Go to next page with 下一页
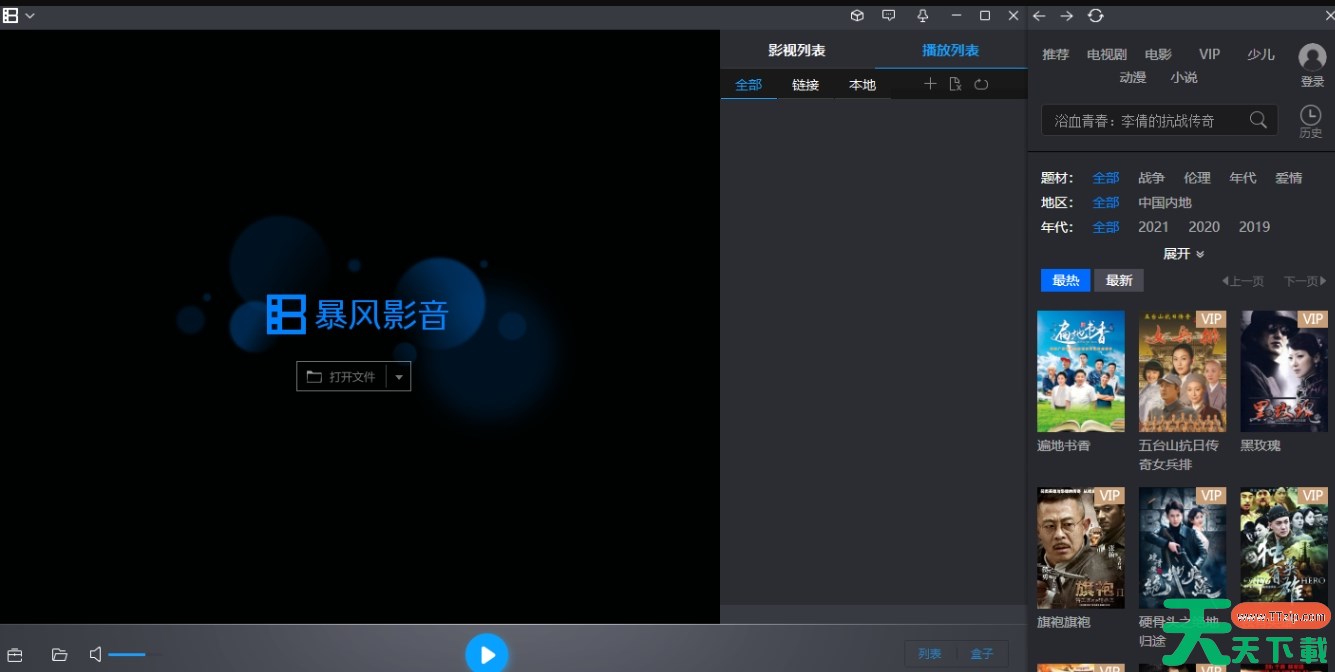1335x672 pixels. coord(1305,282)
